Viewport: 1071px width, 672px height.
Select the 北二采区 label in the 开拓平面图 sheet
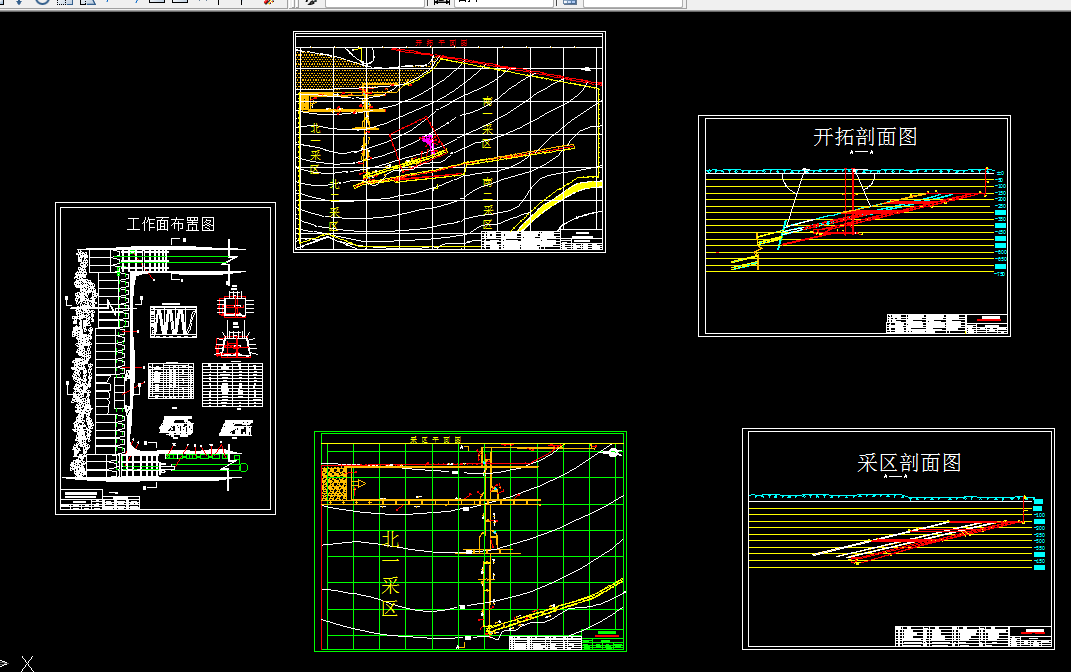[x=334, y=205]
